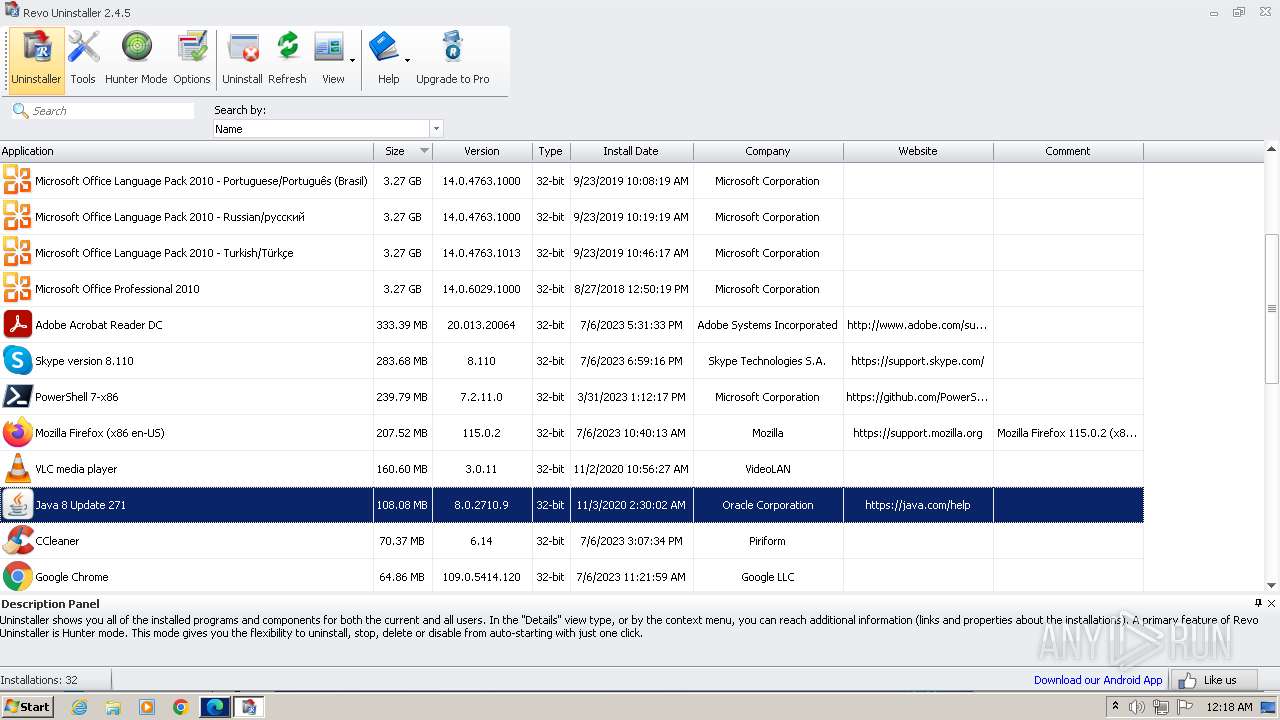The height and width of the screenshot is (720, 1280).
Task: Refresh the installed programs list
Action: tap(287, 59)
